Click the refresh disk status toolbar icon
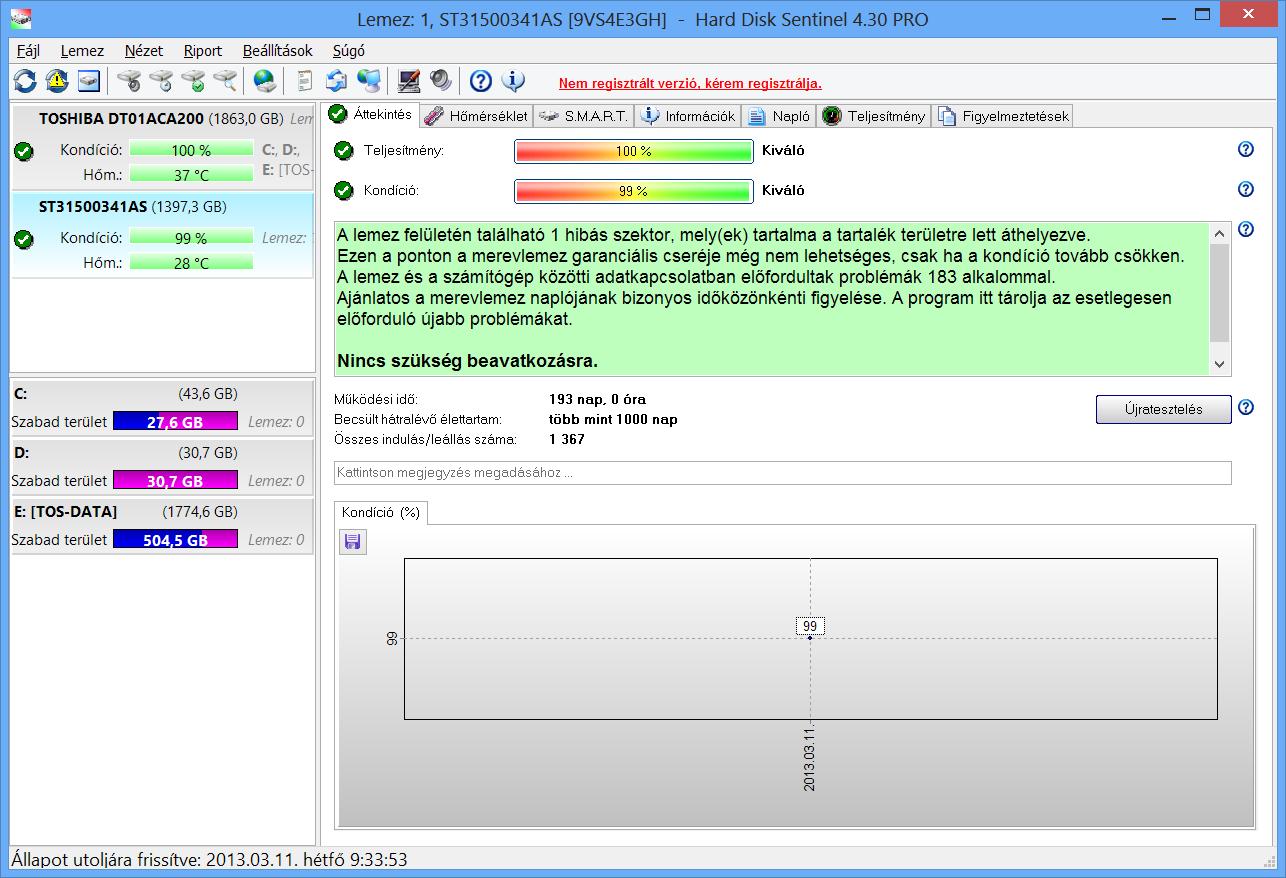The image size is (1286, 878). coord(25,81)
